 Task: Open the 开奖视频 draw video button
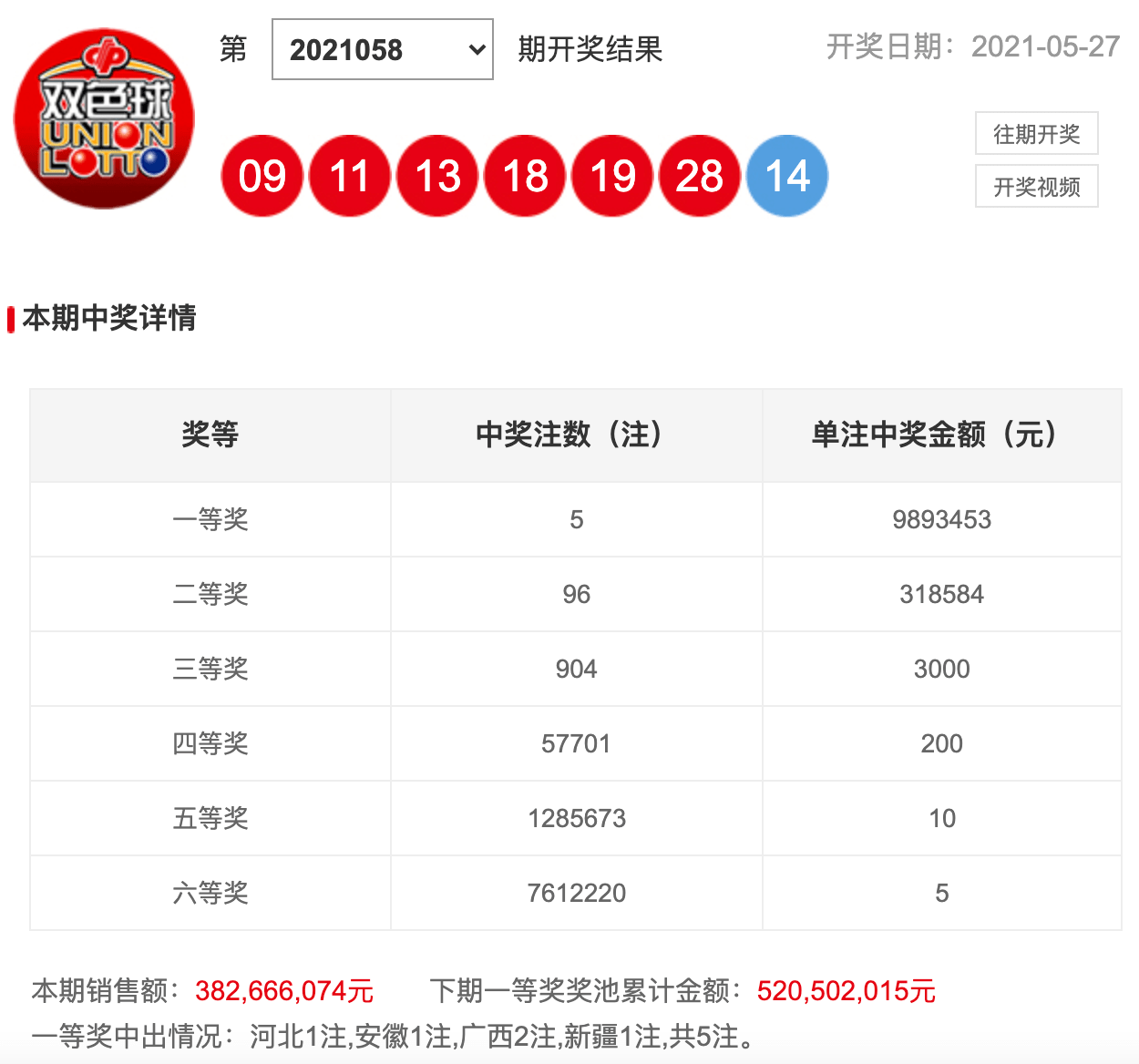1037,187
